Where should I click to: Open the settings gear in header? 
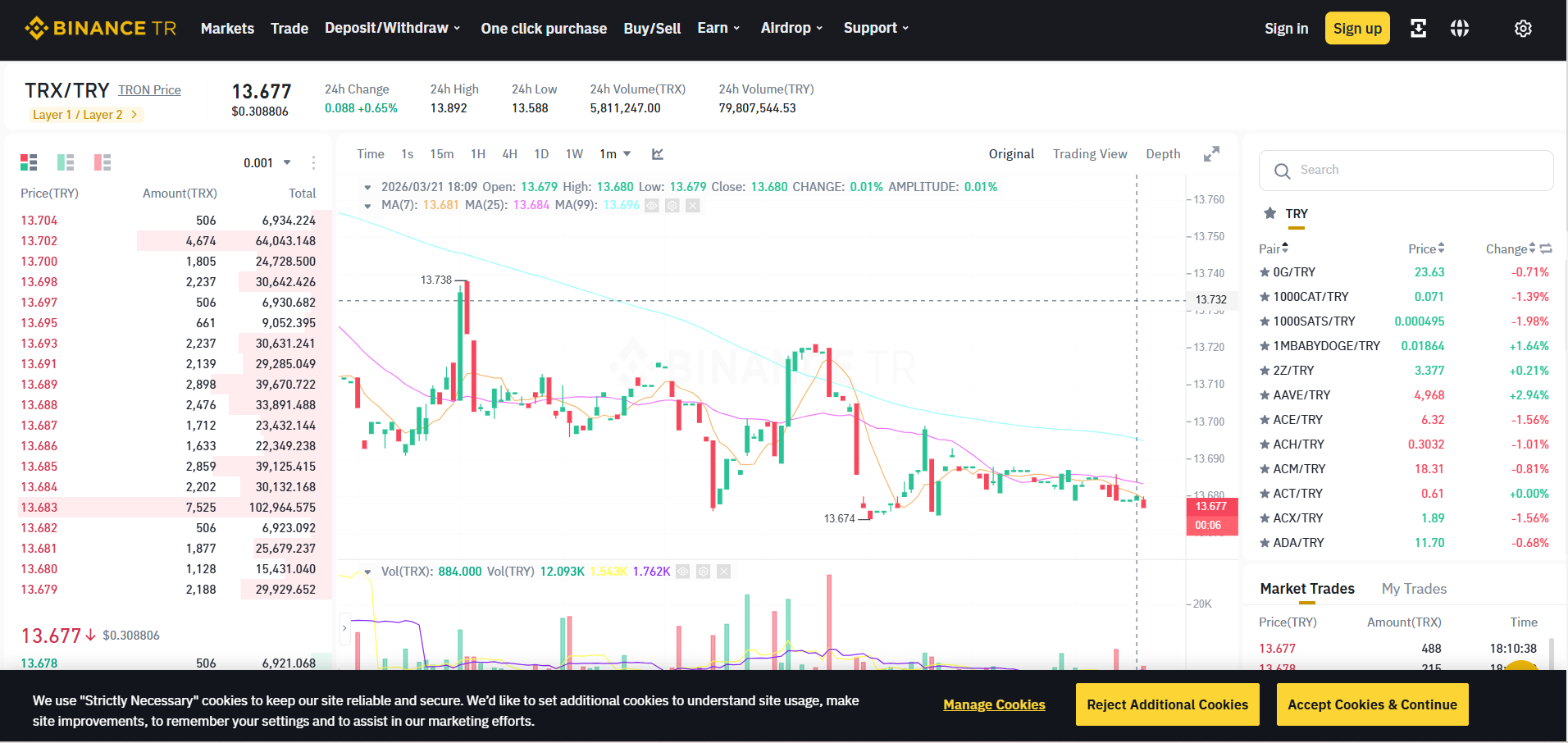1523,29
